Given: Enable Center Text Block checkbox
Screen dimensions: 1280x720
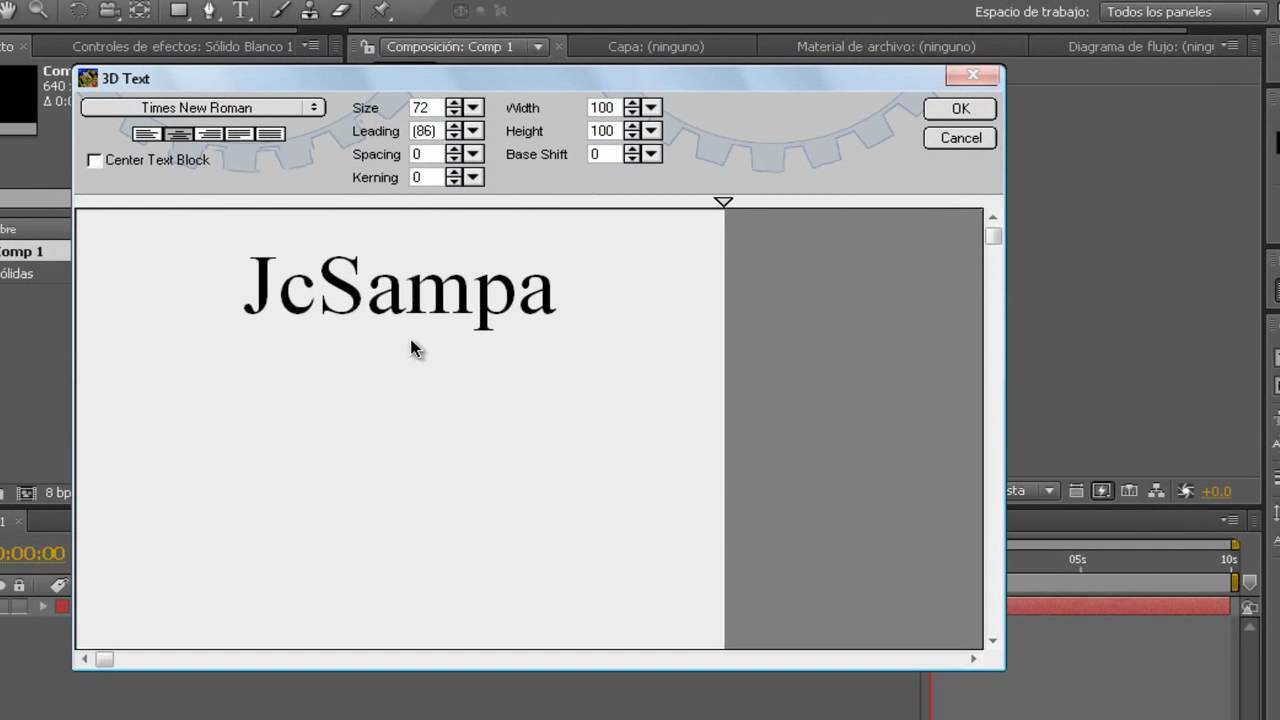Looking at the screenshot, I should point(95,160).
